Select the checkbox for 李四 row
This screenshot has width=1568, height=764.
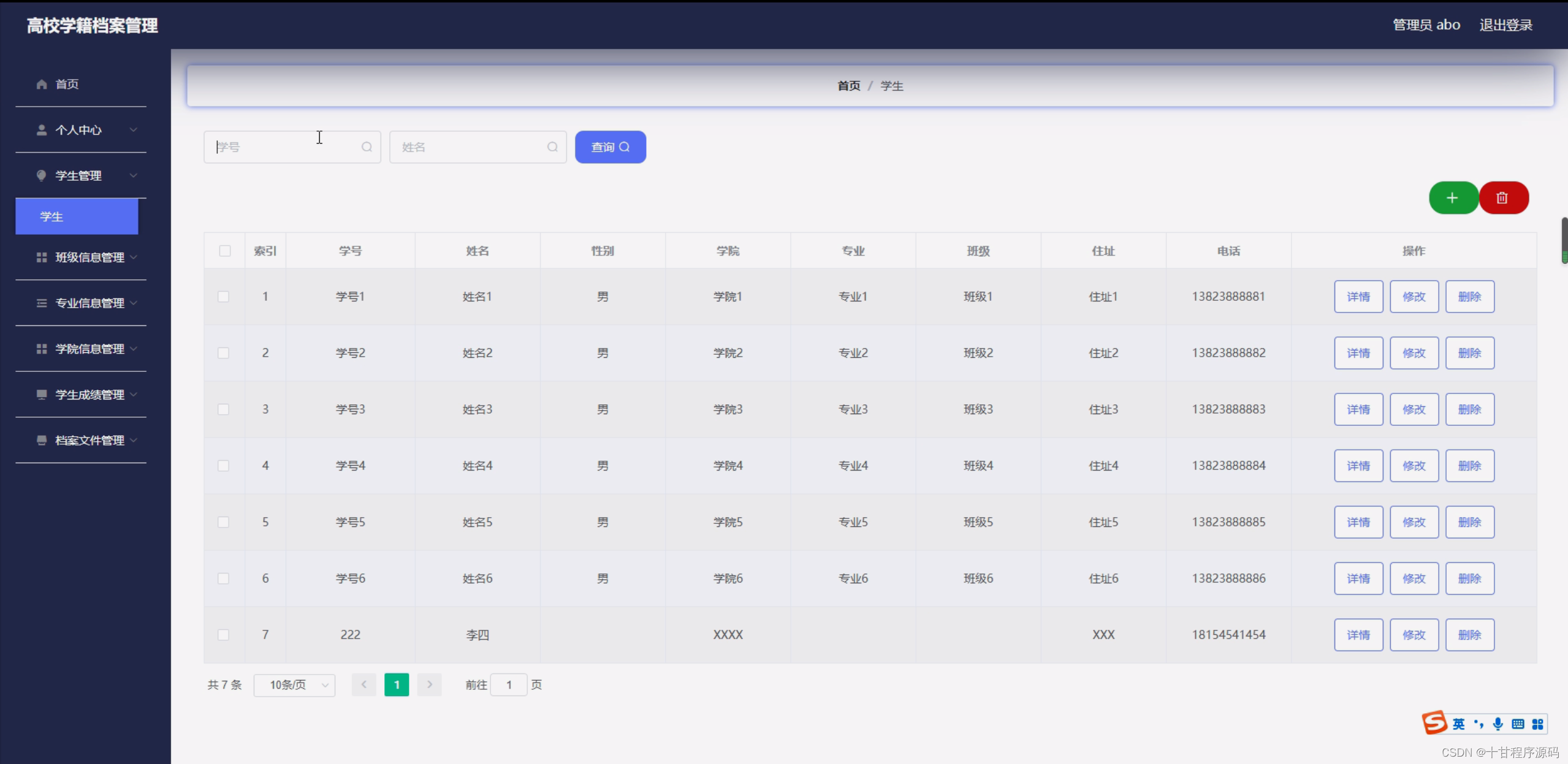point(224,635)
